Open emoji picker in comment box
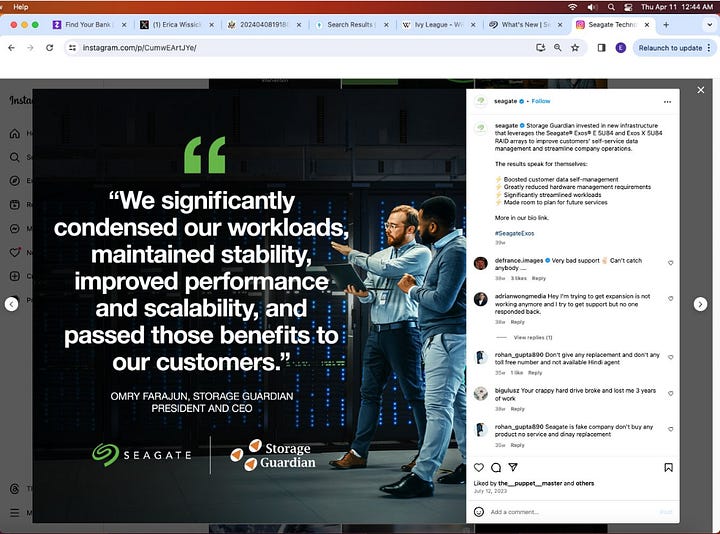The image size is (720, 534). [478, 512]
